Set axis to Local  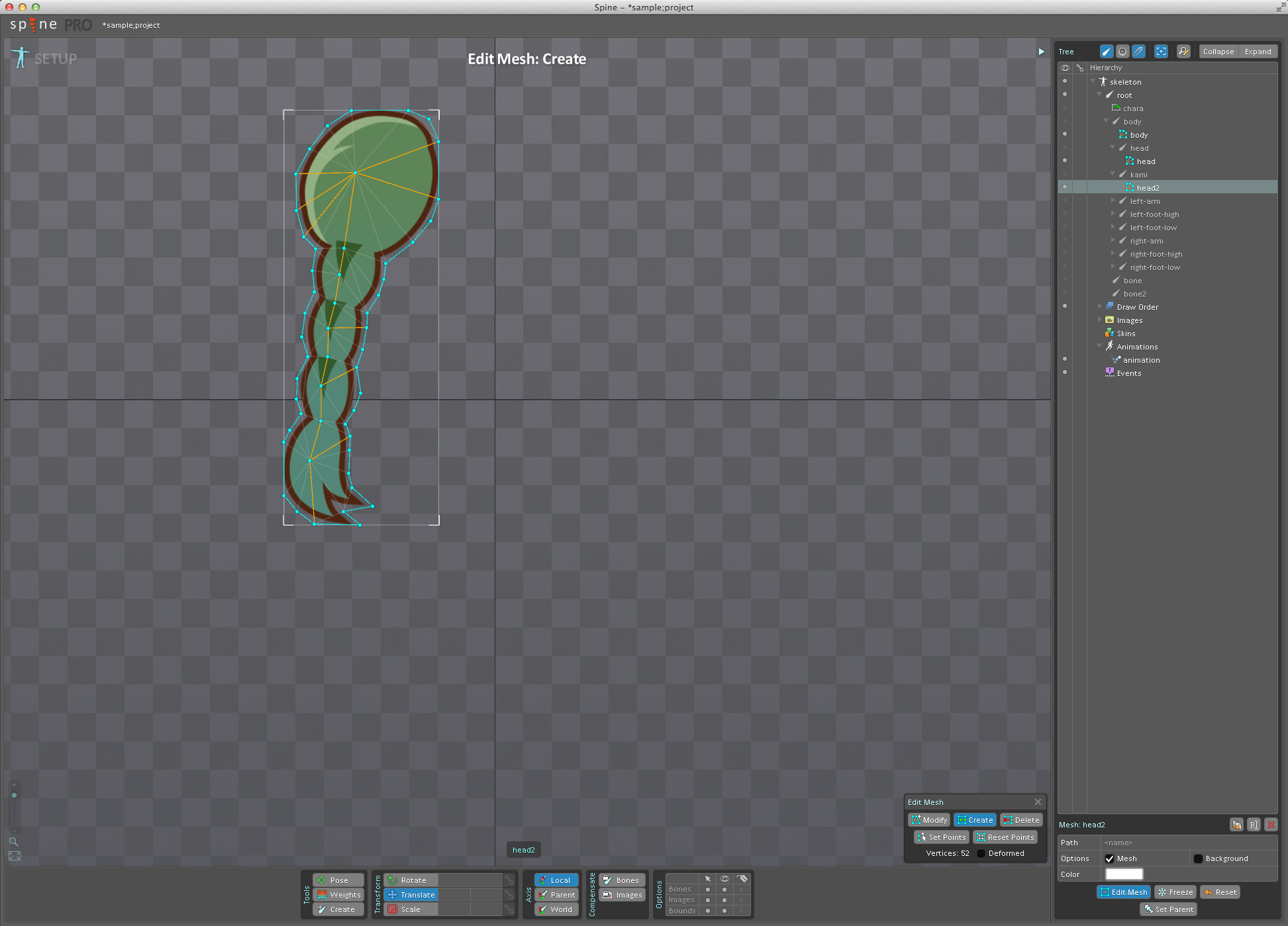tap(557, 880)
